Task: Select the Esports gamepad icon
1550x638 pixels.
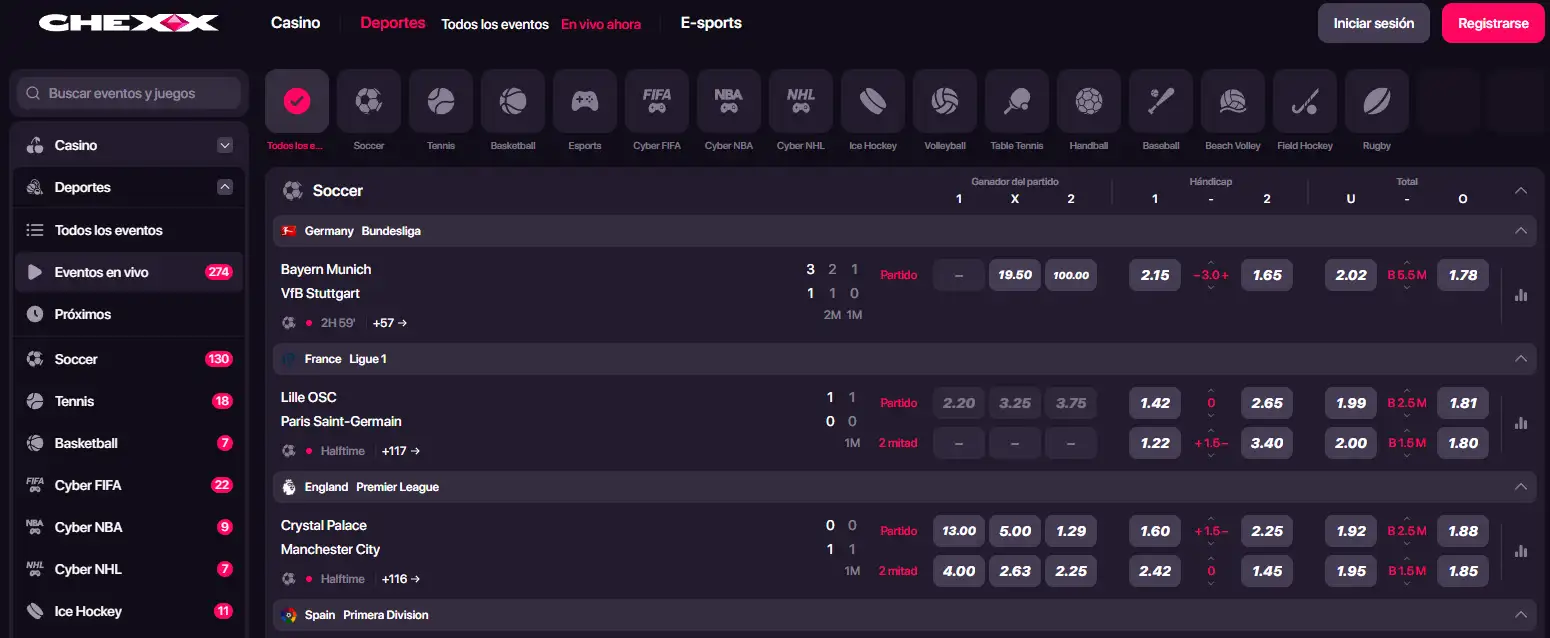Action: [584, 101]
